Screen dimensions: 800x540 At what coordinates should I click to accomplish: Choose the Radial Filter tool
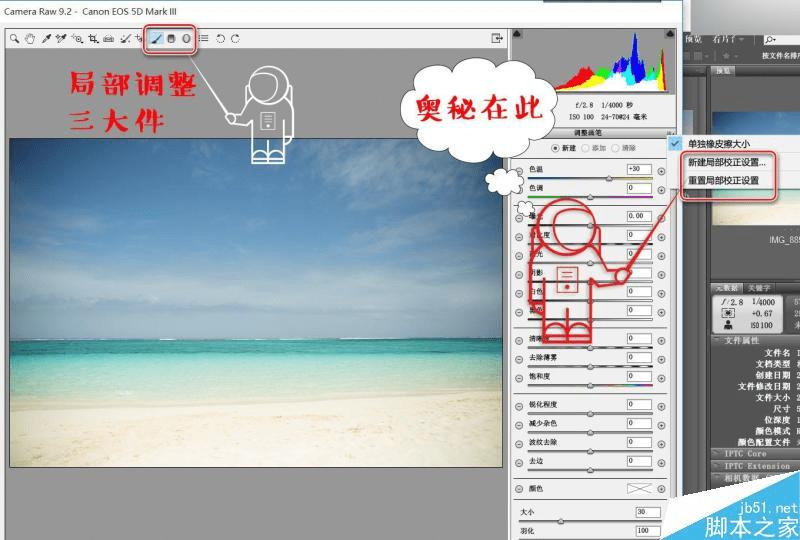[x=186, y=39]
